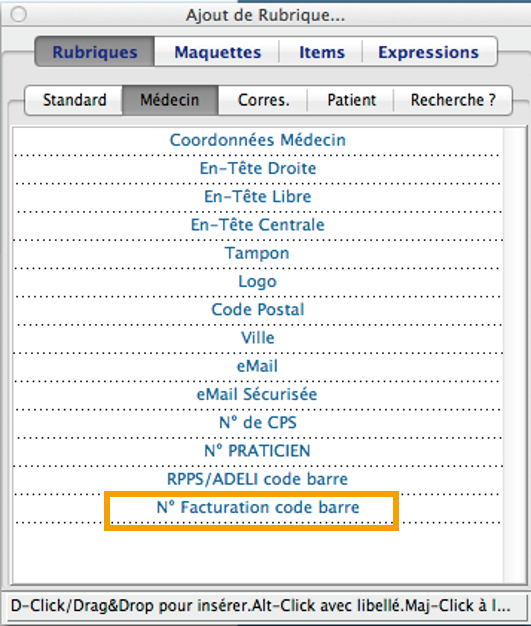
Task: Select En-Tête Centrale list item
Action: pos(258,225)
